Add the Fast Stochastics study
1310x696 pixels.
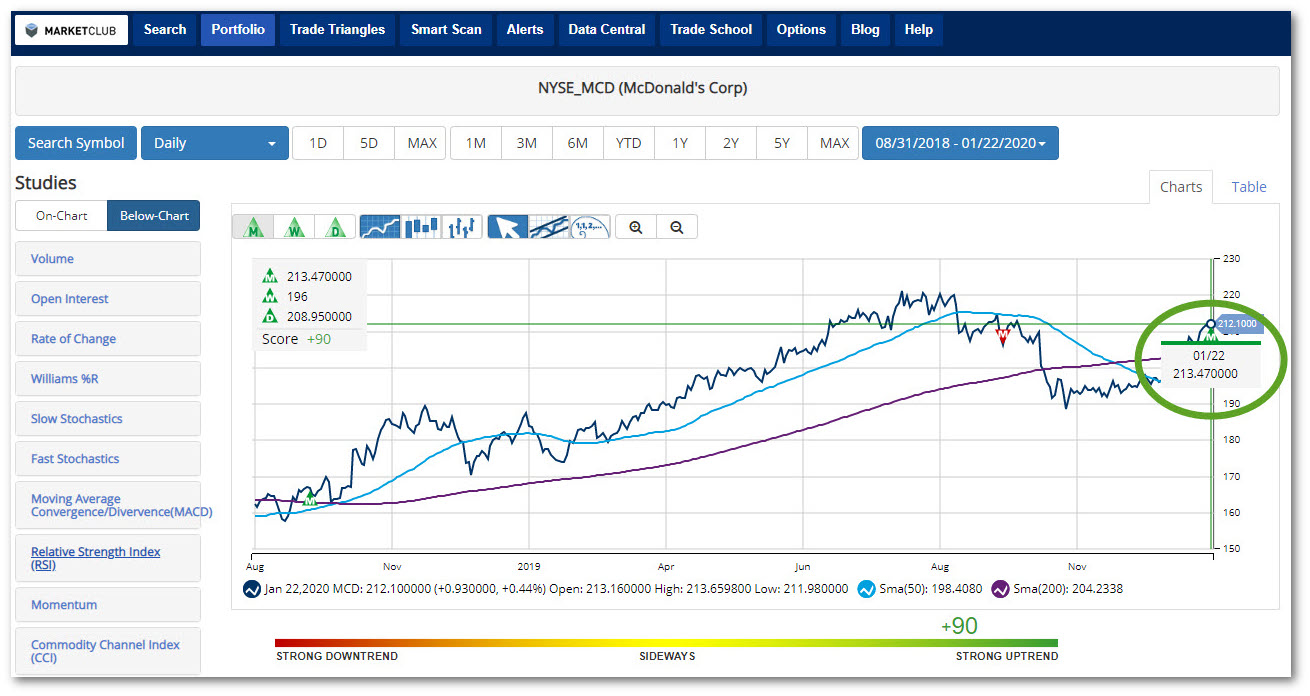point(108,459)
